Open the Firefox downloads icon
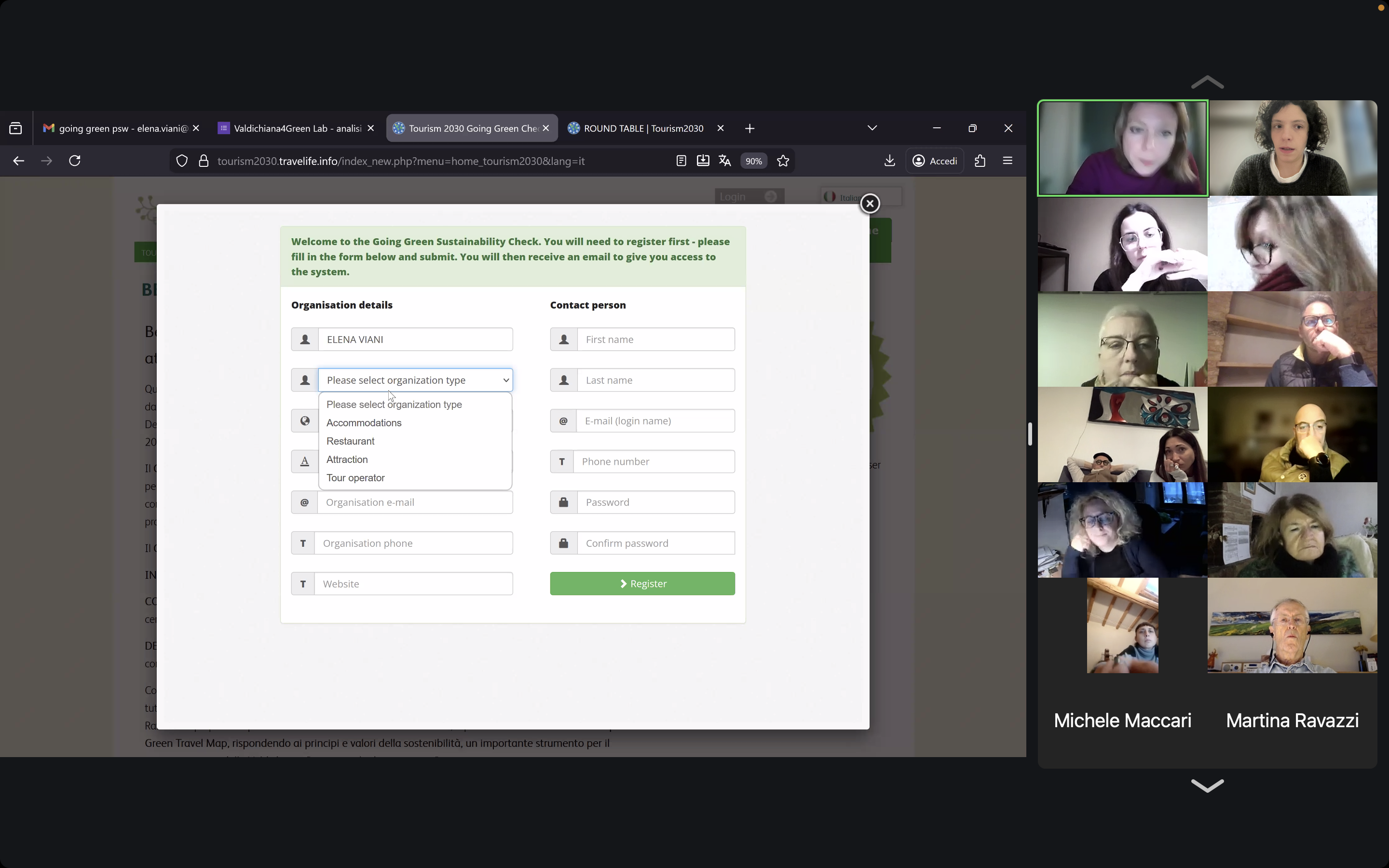This screenshot has width=1389, height=868. point(890,161)
